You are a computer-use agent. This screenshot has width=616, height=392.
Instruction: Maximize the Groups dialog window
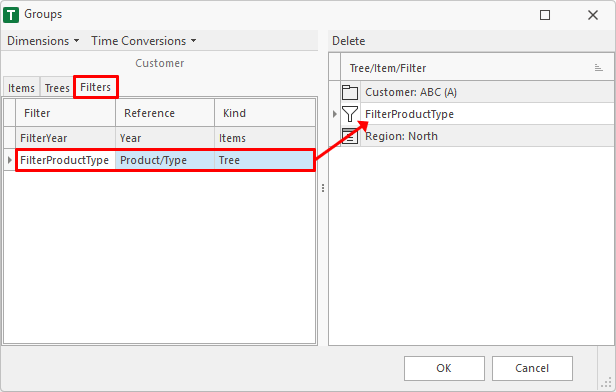point(545,15)
